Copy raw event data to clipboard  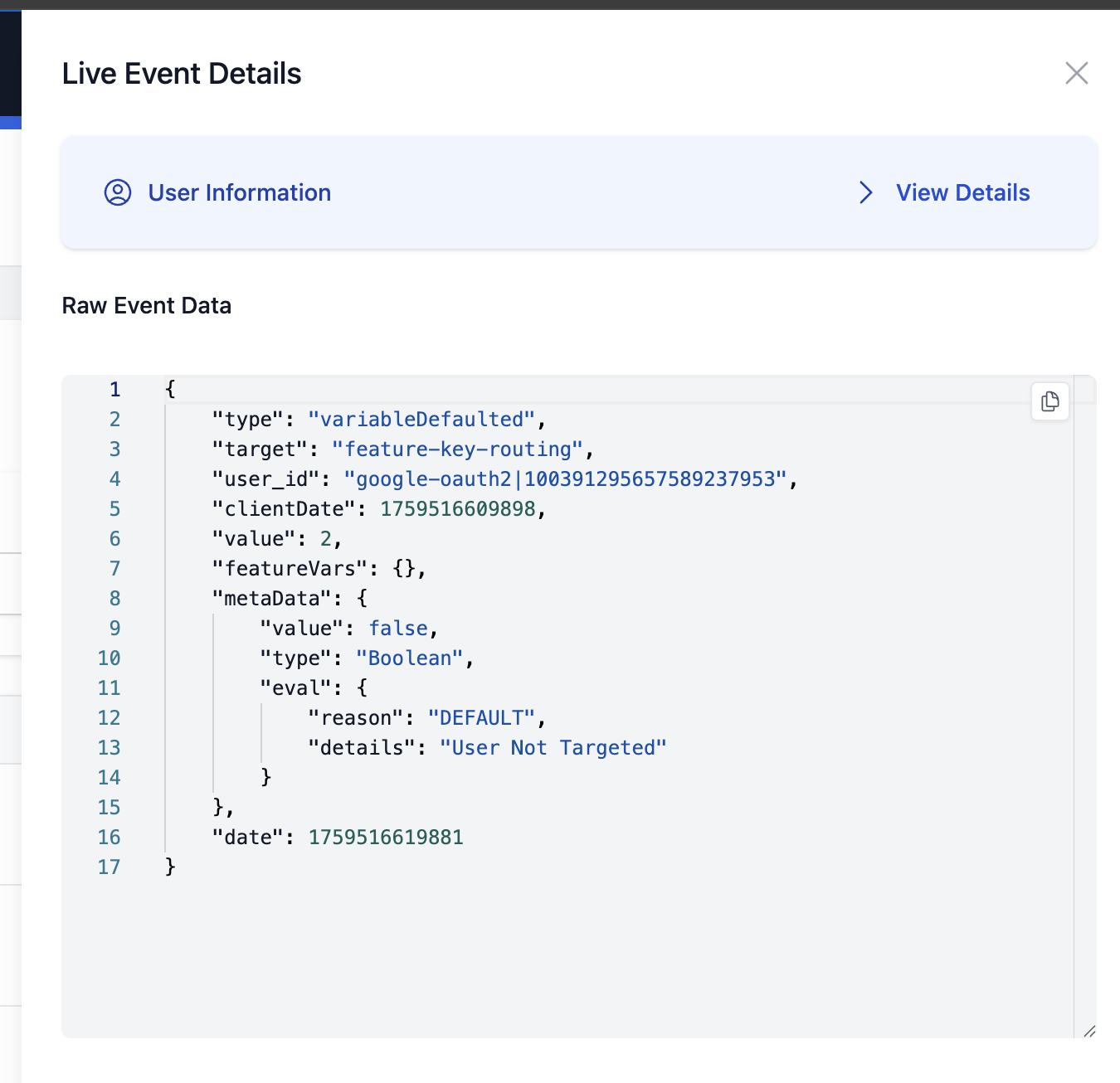click(x=1049, y=401)
